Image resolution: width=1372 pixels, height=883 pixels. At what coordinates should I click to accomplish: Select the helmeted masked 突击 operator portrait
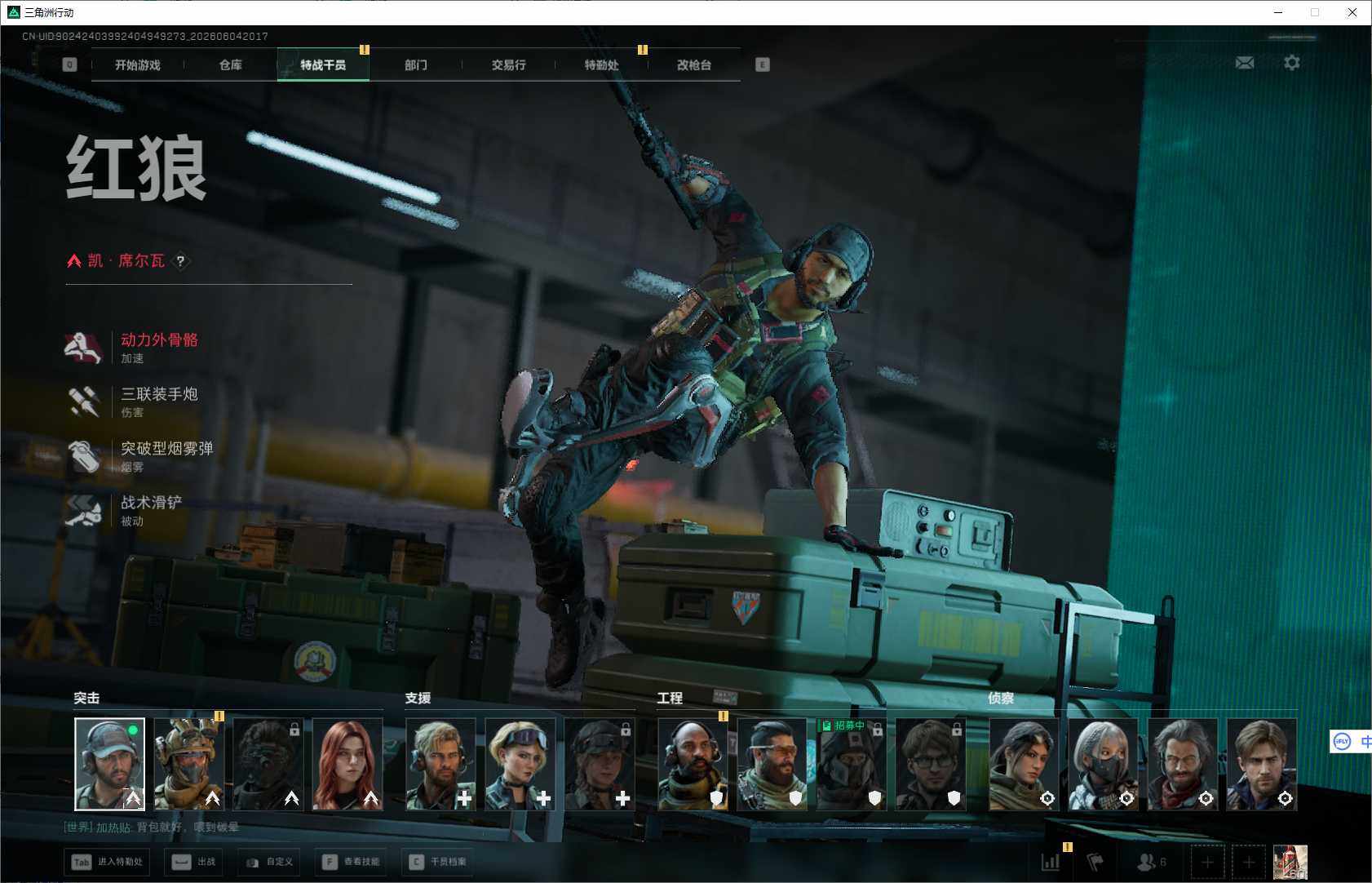(x=189, y=764)
